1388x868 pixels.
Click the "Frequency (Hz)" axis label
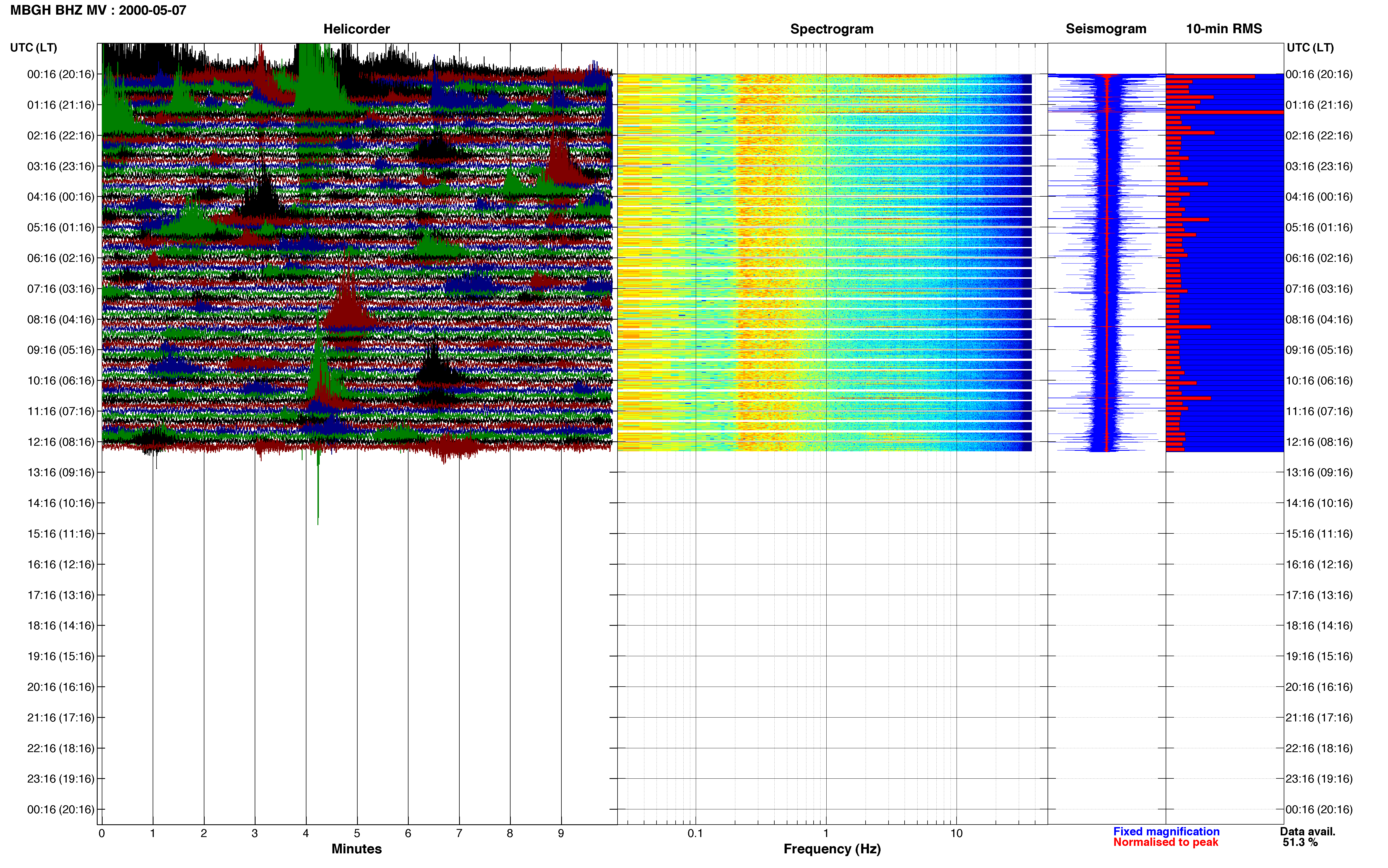point(832,848)
